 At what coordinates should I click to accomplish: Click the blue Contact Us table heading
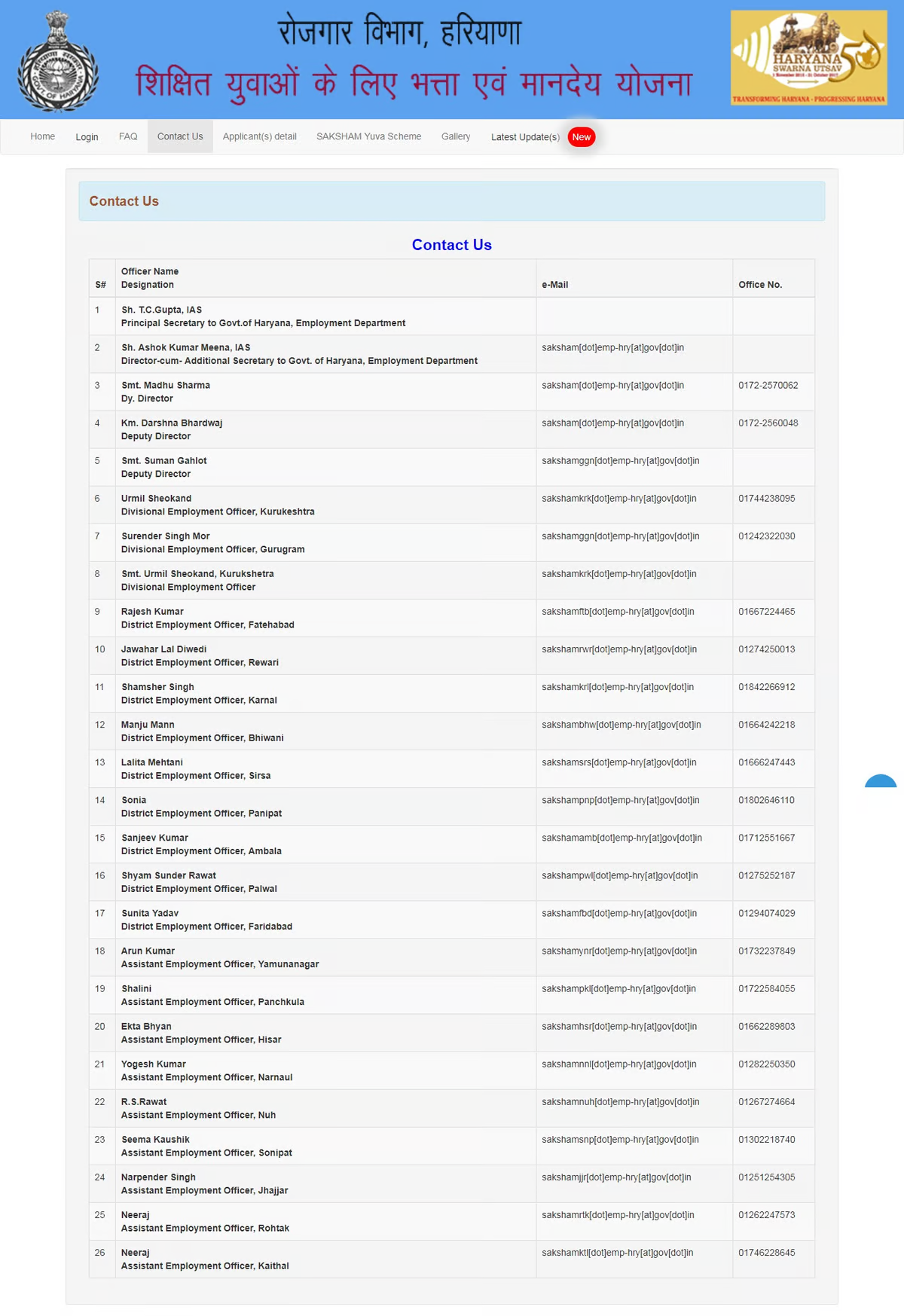tap(451, 245)
